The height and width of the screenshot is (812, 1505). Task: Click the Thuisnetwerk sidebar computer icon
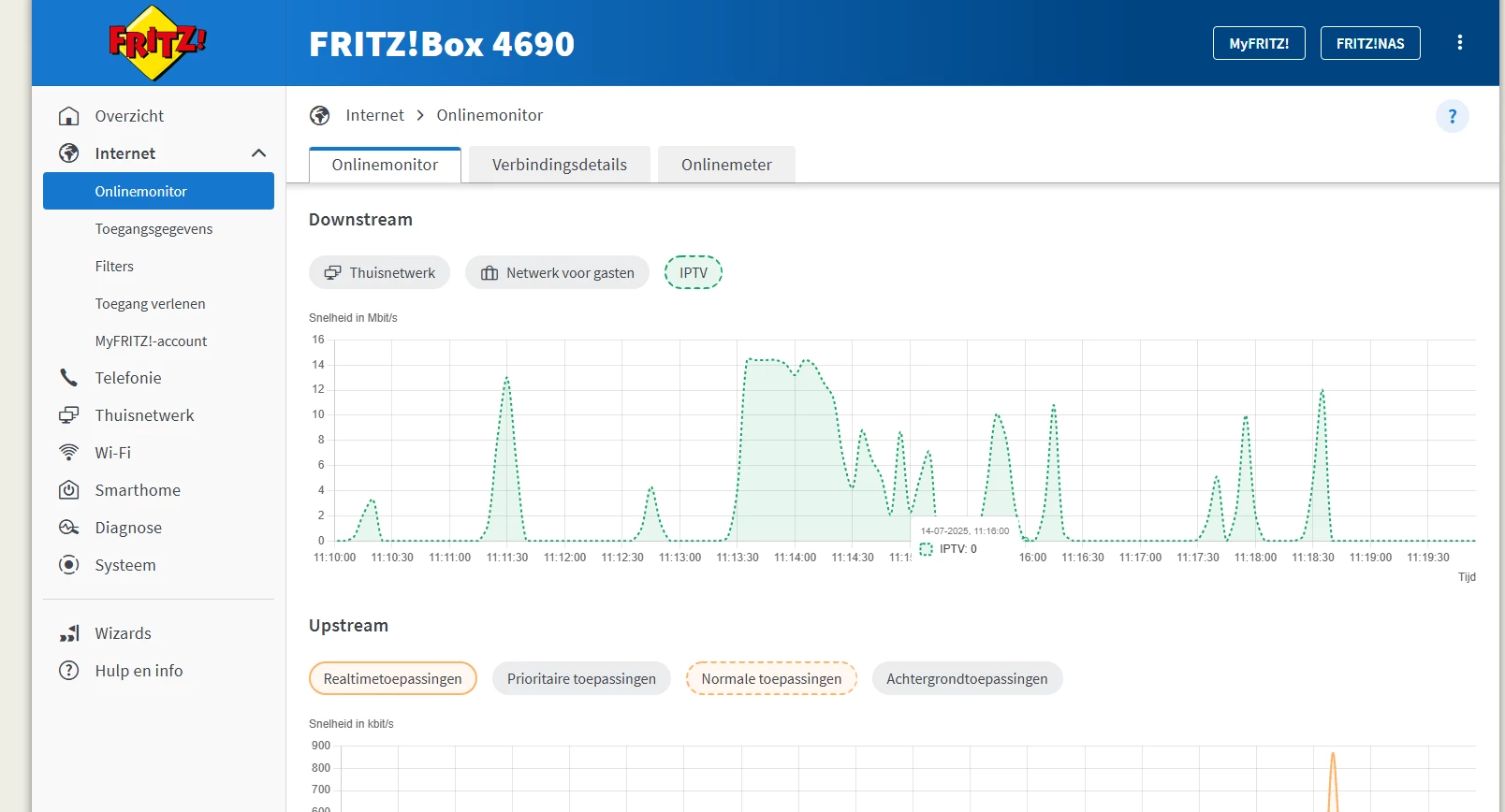point(68,415)
